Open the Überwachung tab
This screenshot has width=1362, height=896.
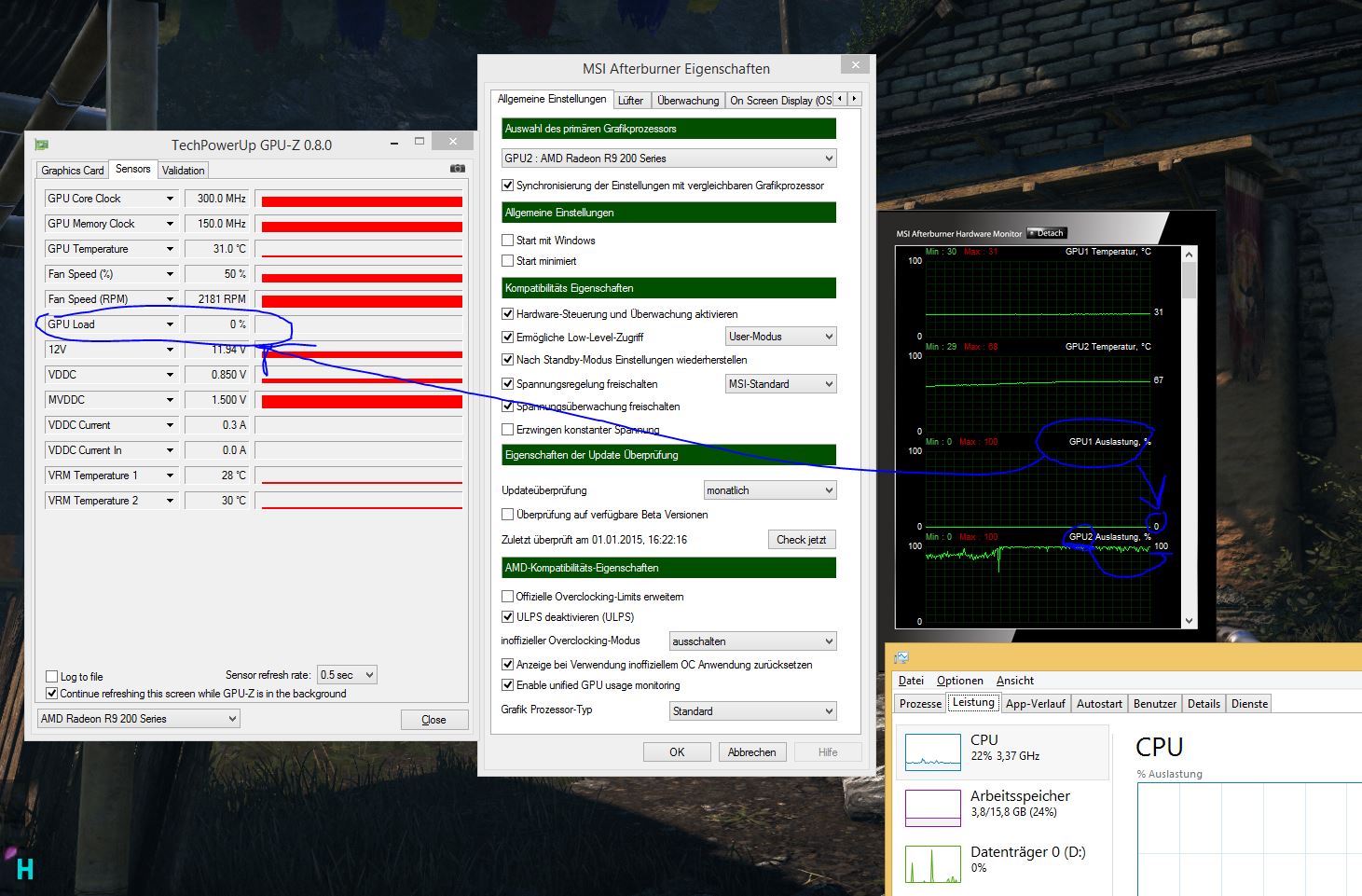[x=688, y=101]
